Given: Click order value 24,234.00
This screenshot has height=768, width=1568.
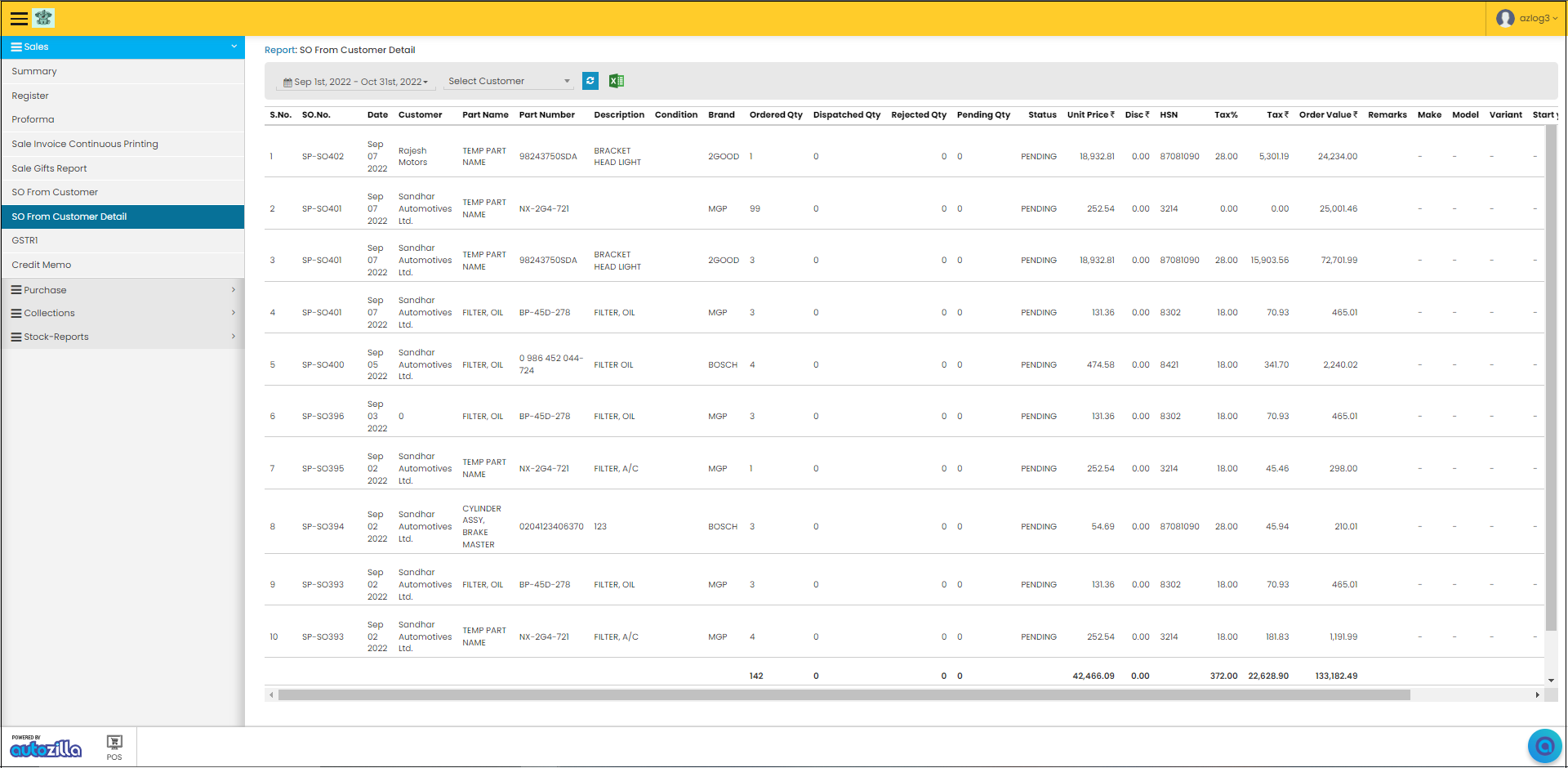Looking at the screenshot, I should (1338, 157).
